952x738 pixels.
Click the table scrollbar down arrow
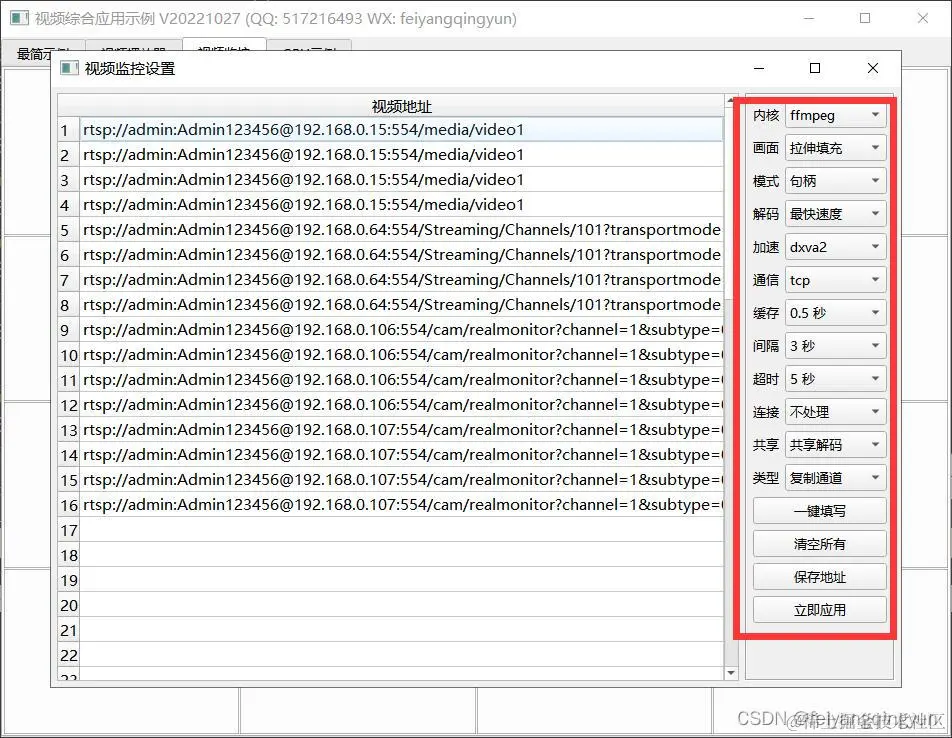click(731, 673)
